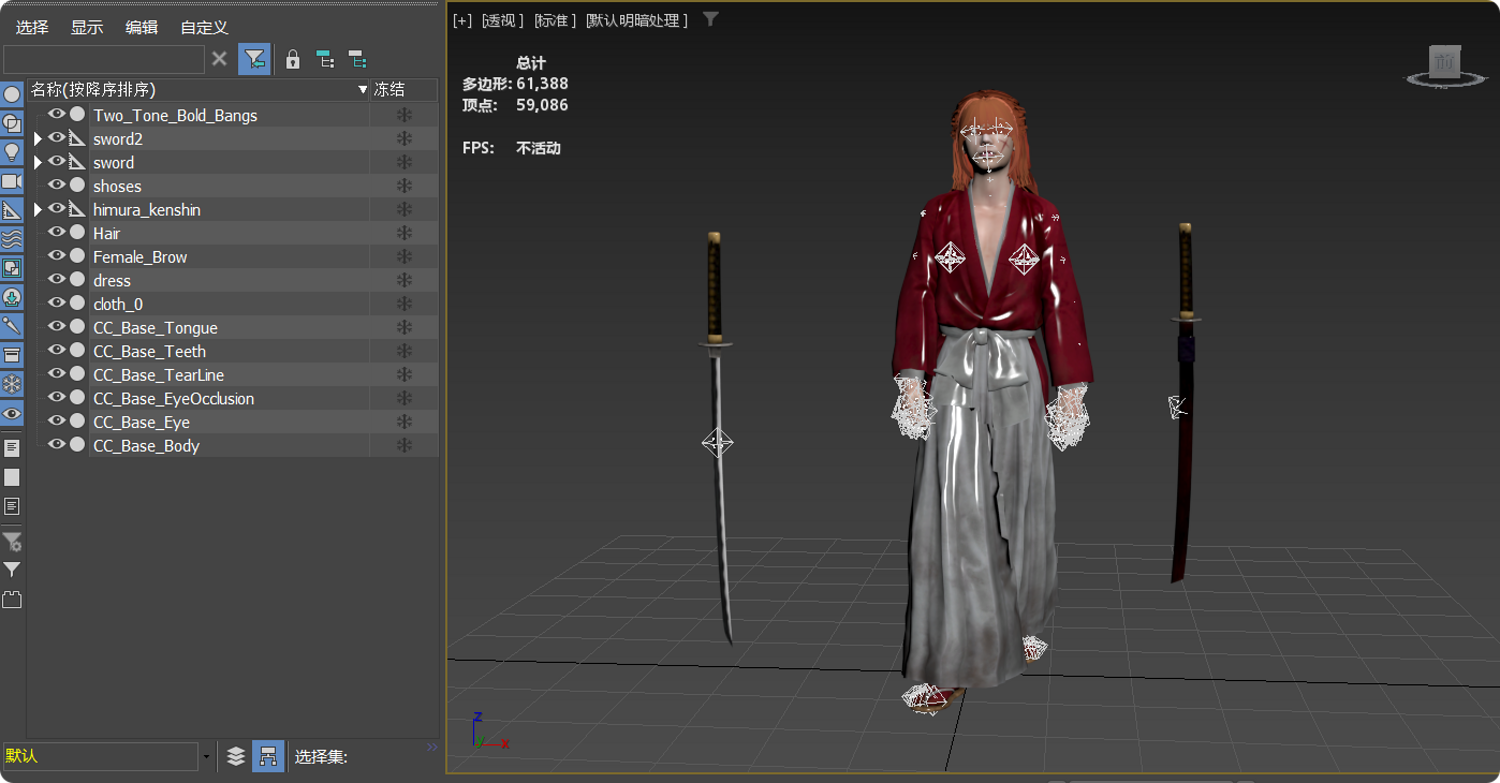Click the blank white square sidebar icon

point(12,478)
